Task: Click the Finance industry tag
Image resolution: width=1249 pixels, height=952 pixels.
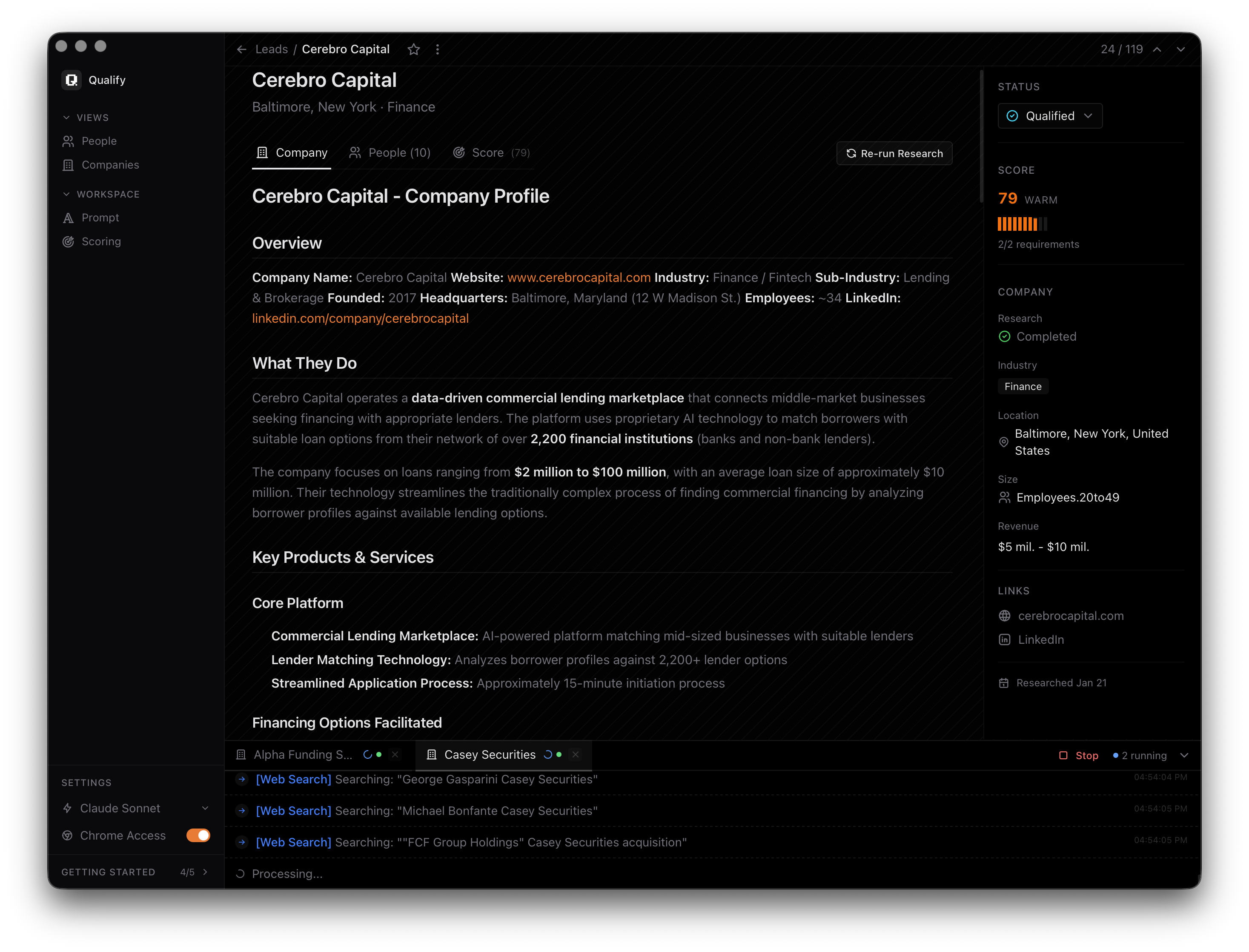Action: [1023, 387]
